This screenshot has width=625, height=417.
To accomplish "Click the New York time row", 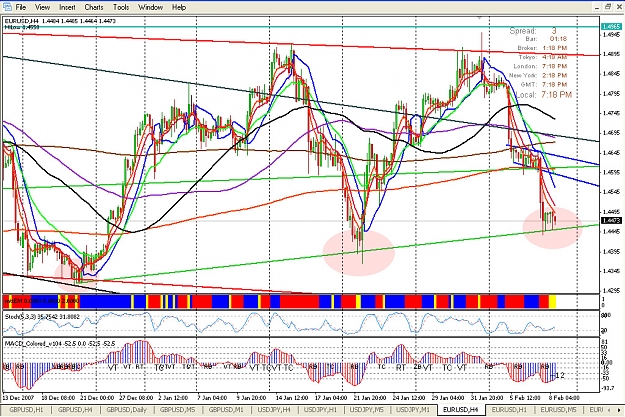I will point(538,75).
